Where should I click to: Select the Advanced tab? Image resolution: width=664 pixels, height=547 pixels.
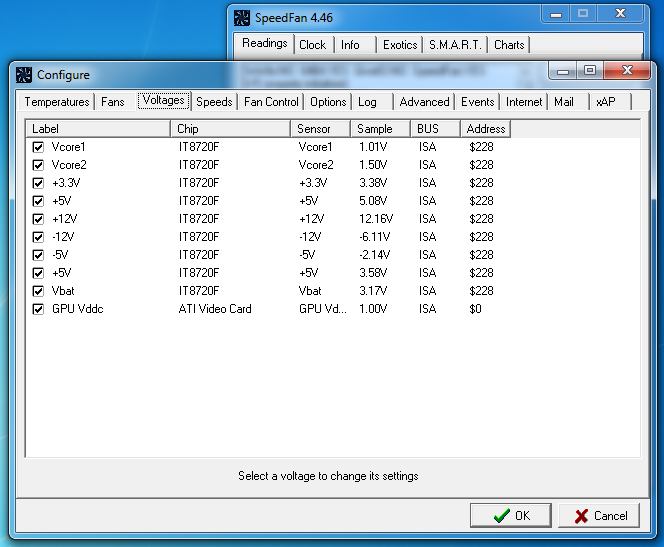(x=424, y=102)
